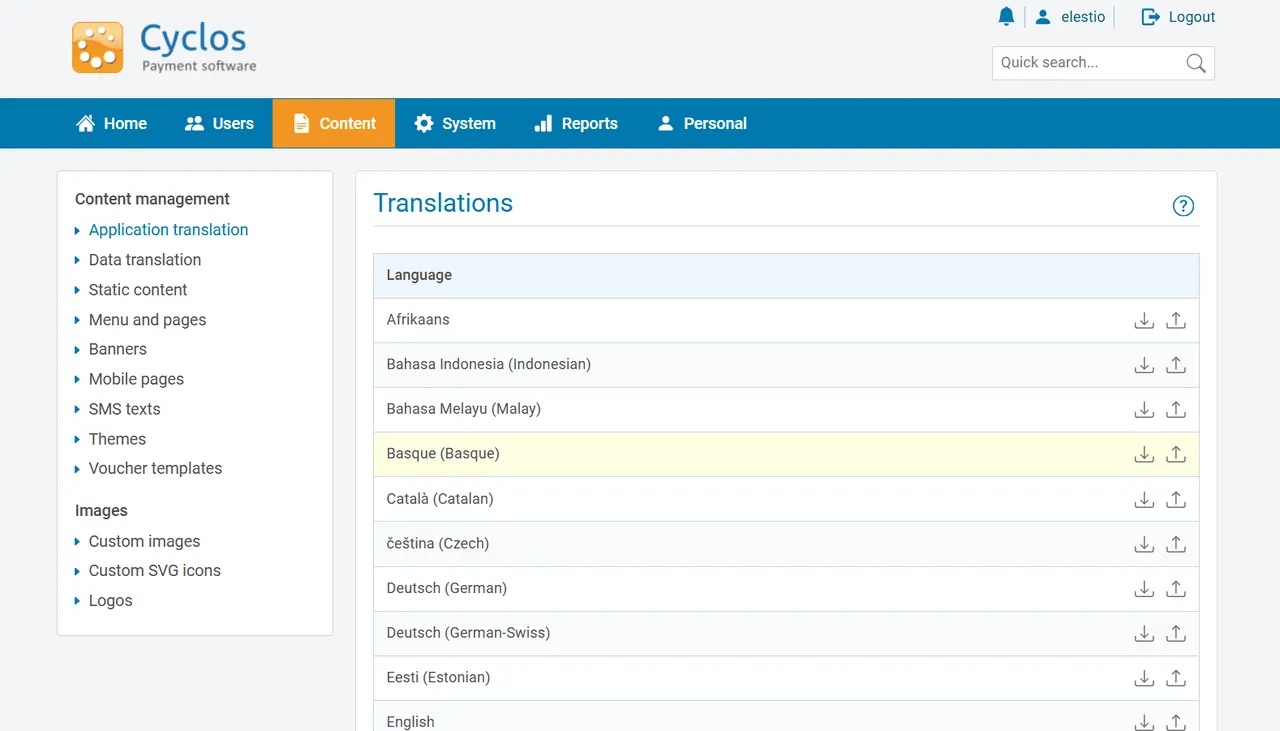Open Menu and pages
Screen dimensions: 1280x731
[x=147, y=320]
